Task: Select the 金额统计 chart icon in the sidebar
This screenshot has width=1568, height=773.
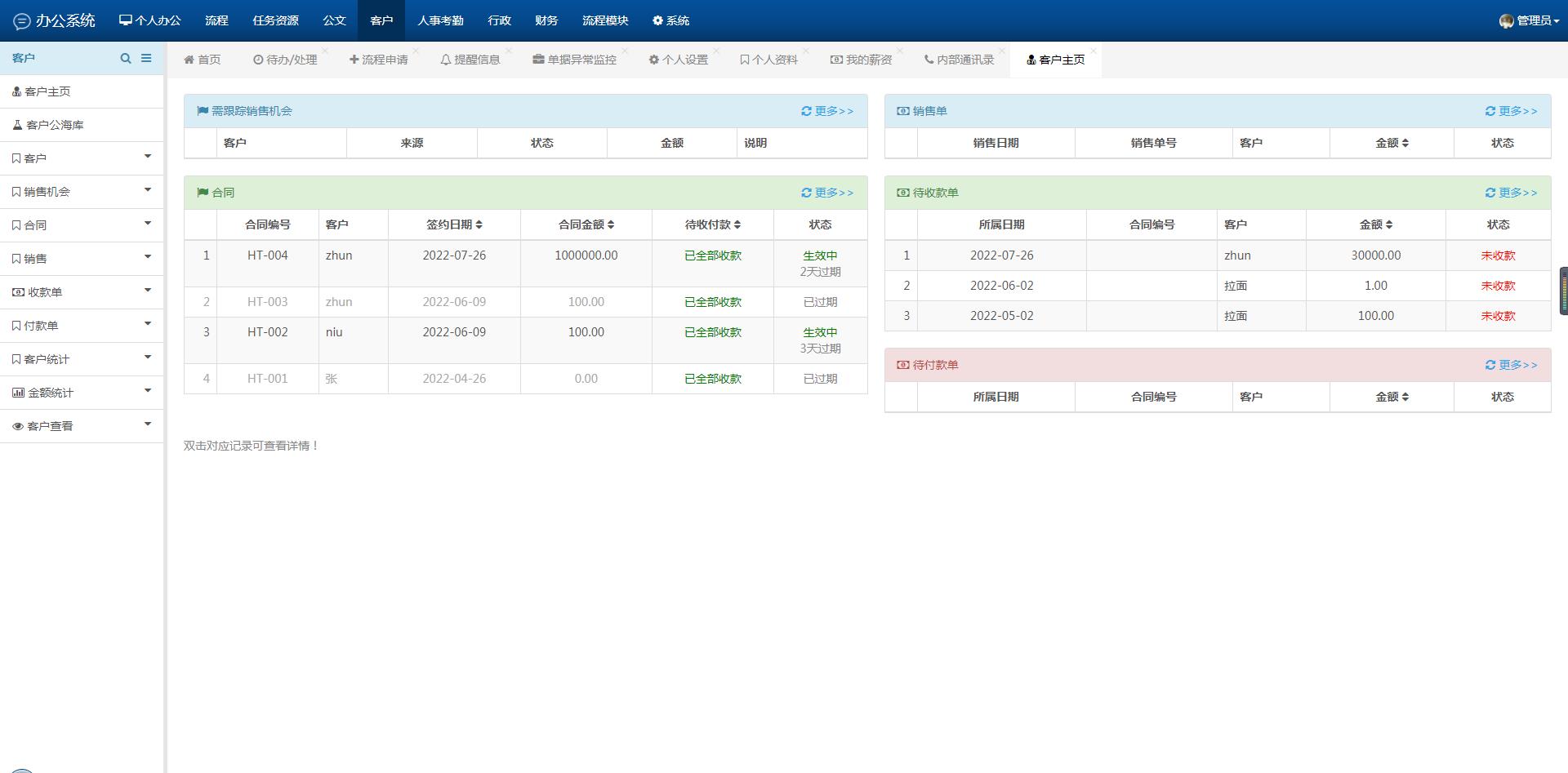Action: click(x=17, y=392)
